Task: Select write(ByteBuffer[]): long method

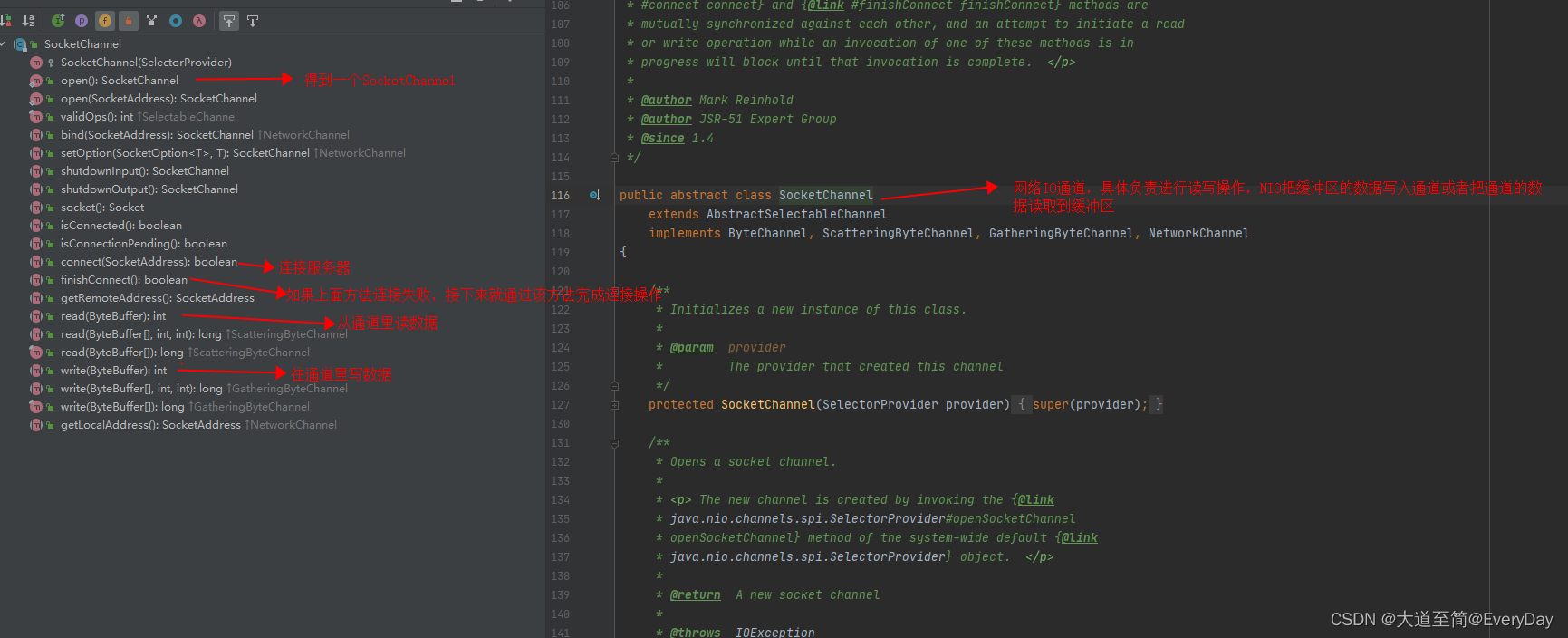Action: pos(122,406)
